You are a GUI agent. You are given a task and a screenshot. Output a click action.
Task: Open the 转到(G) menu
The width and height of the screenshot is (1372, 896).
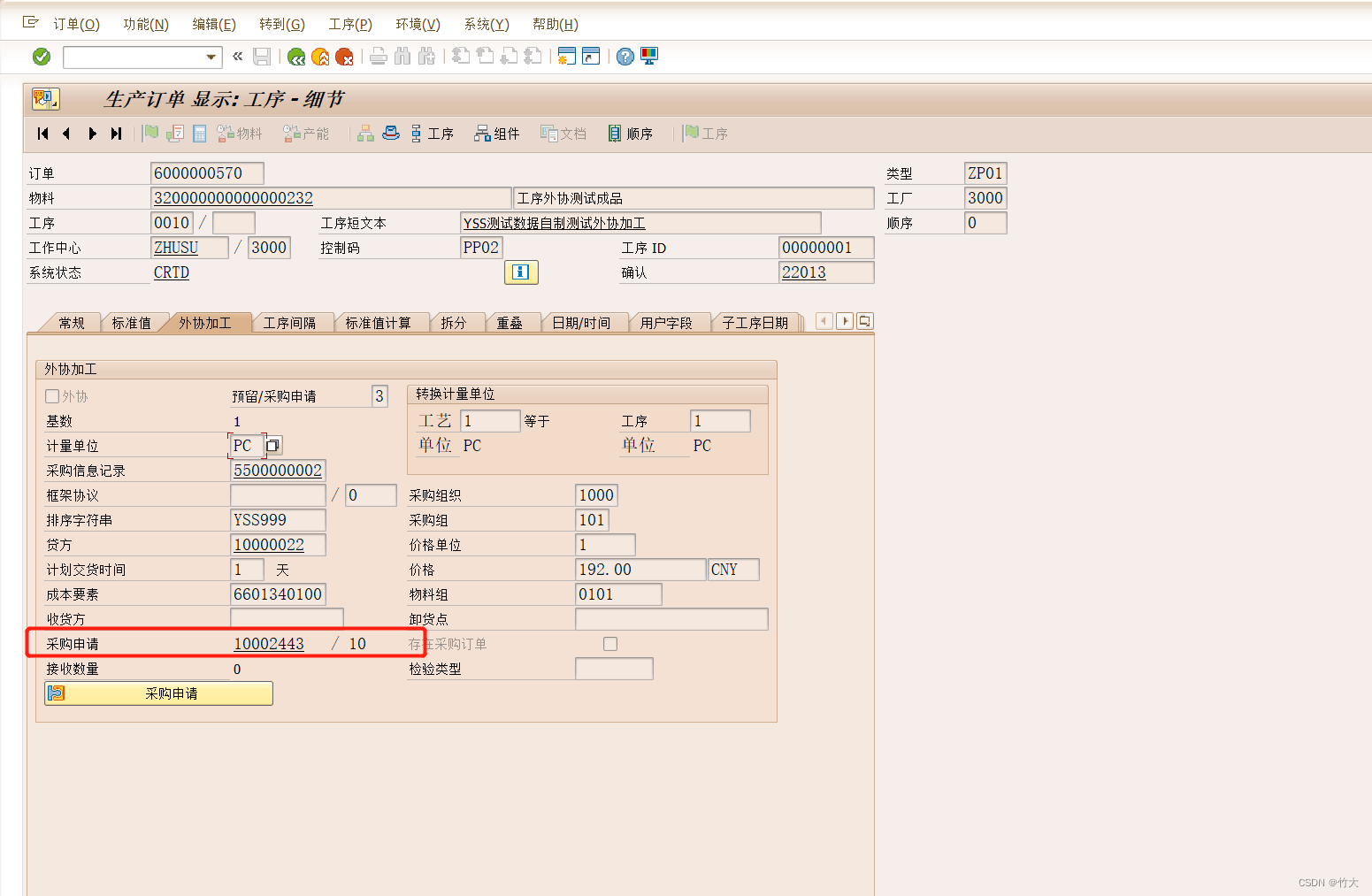(282, 24)
